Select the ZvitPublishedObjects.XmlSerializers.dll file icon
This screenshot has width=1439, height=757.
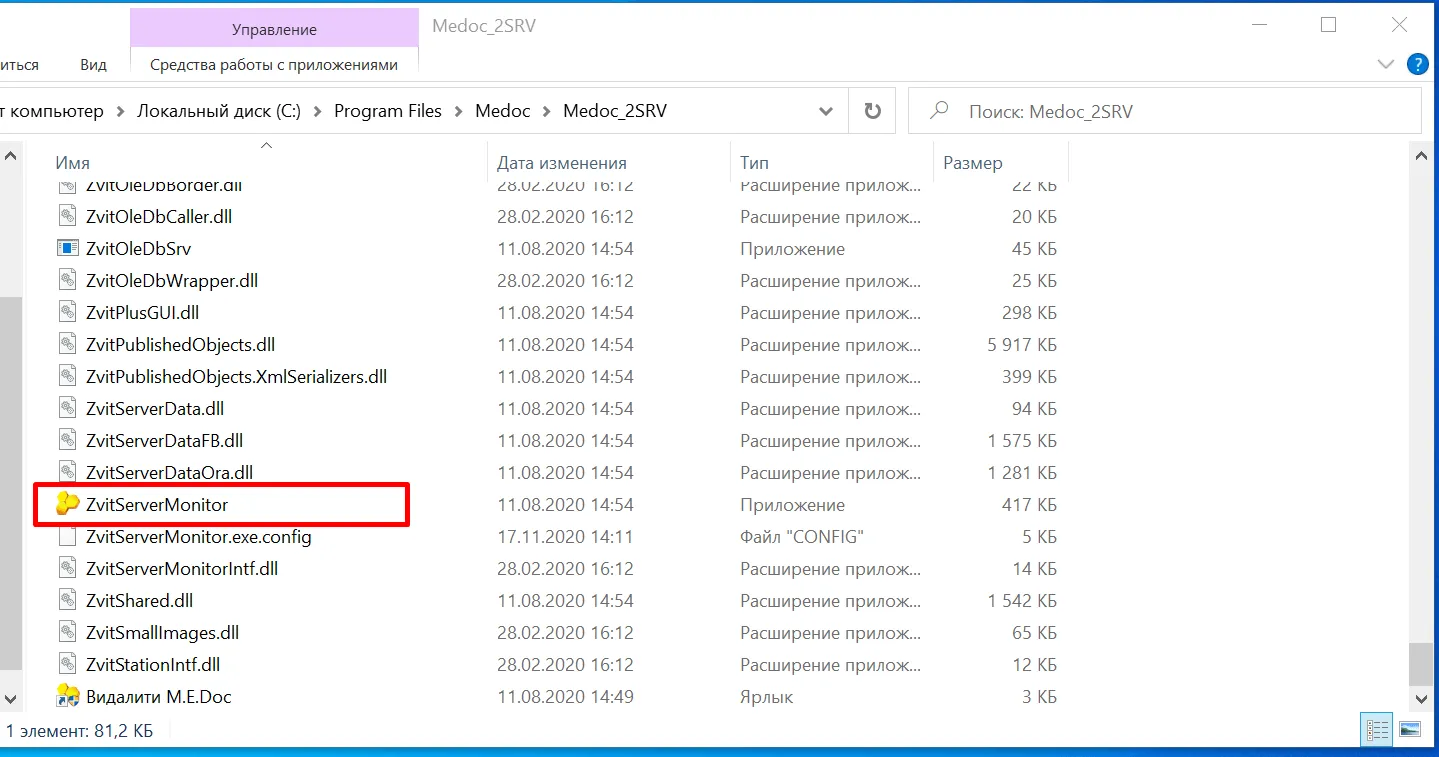(68, 377)
